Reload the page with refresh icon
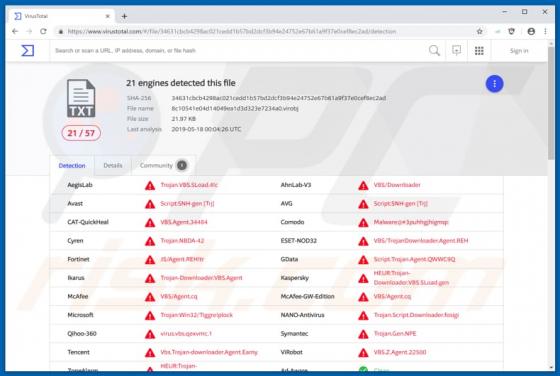This screenshot has width=560, height=376. (x=43, y=31)
